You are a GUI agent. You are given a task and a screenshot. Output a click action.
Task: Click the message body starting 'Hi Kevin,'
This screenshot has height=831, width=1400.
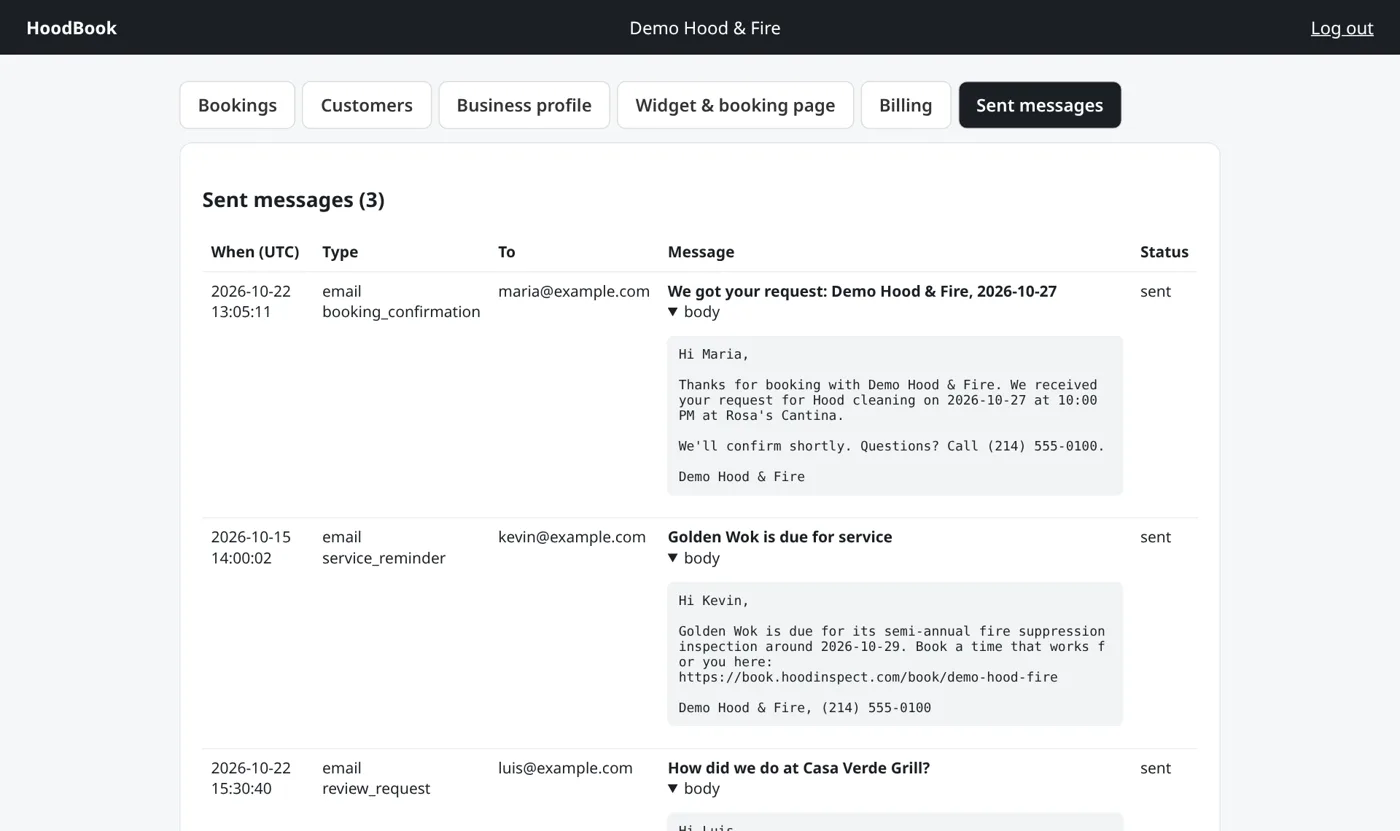pyautogui.click(x=895, y=654)
